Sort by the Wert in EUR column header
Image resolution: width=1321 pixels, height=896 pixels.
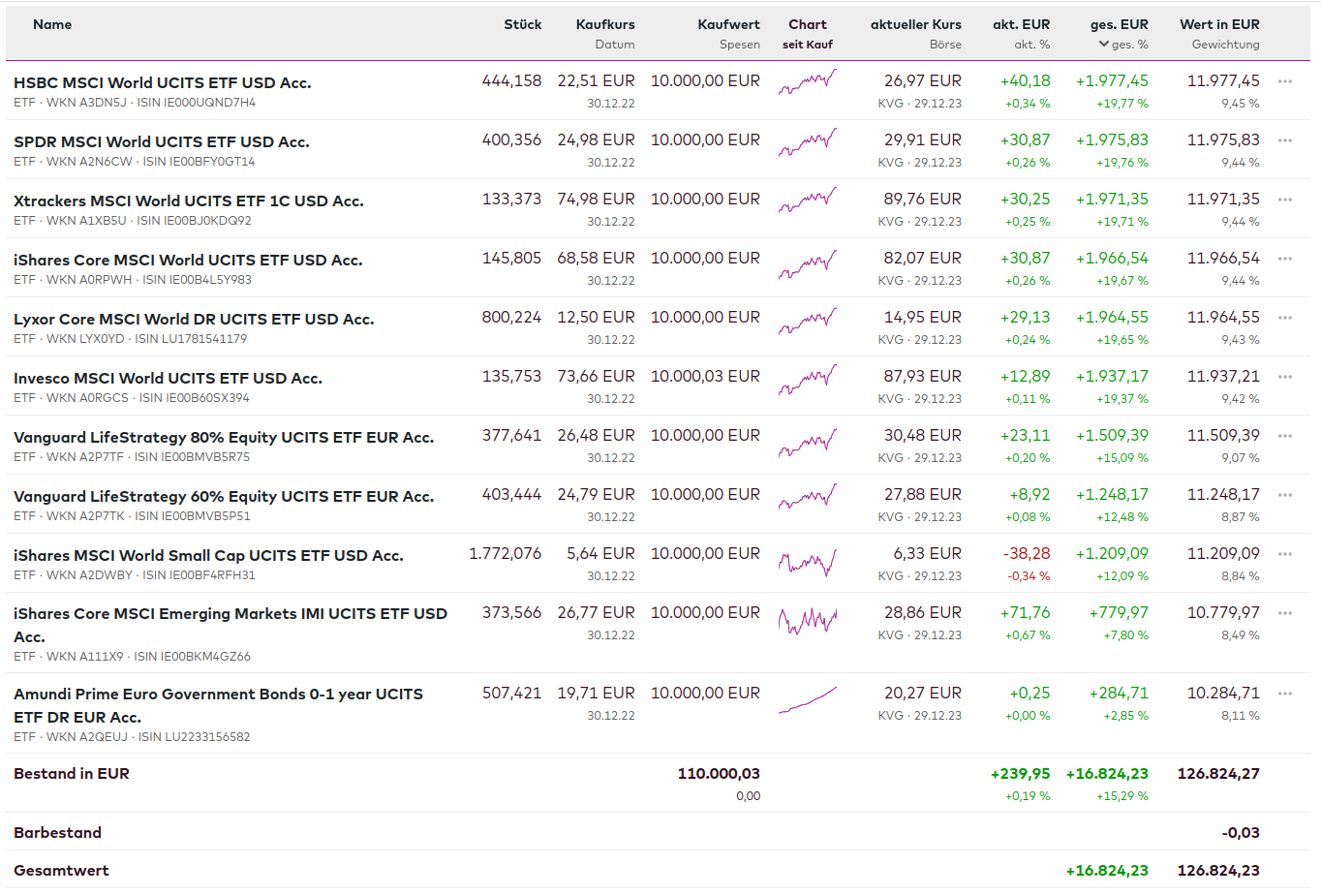coord(1219,24)
